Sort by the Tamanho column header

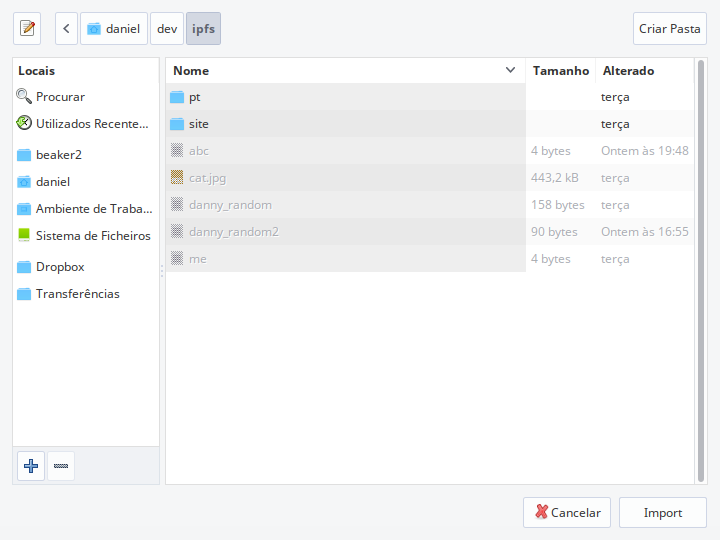pyautogui.click(x=561, y=71)
